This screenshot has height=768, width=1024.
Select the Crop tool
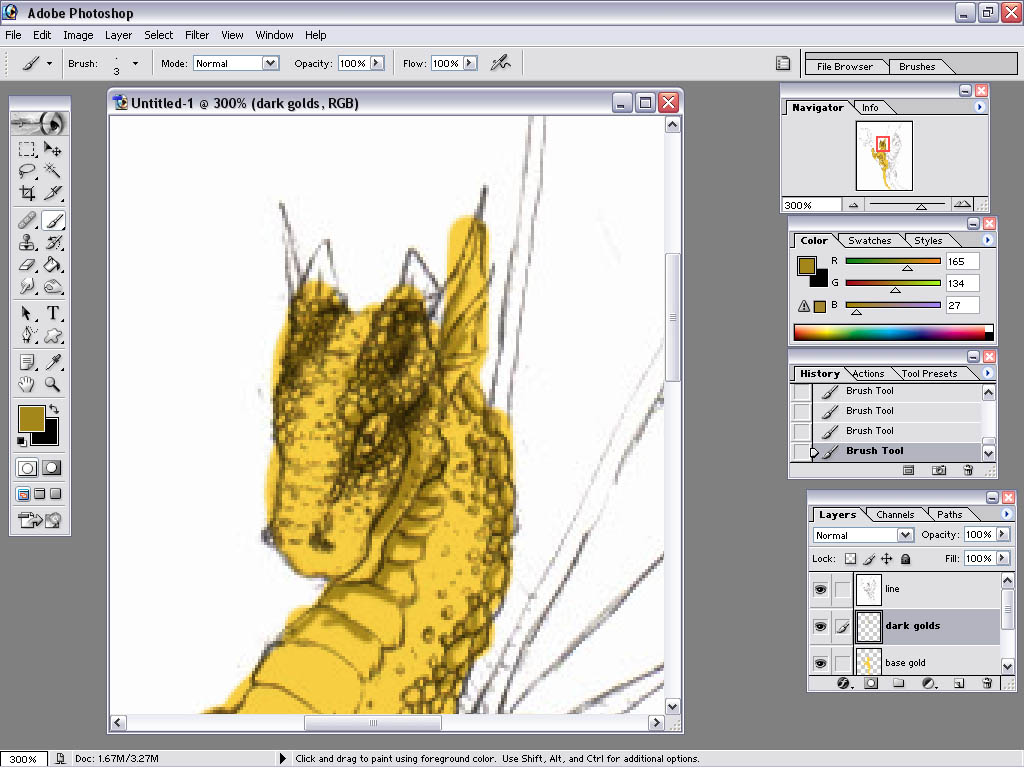pos(27,193)
